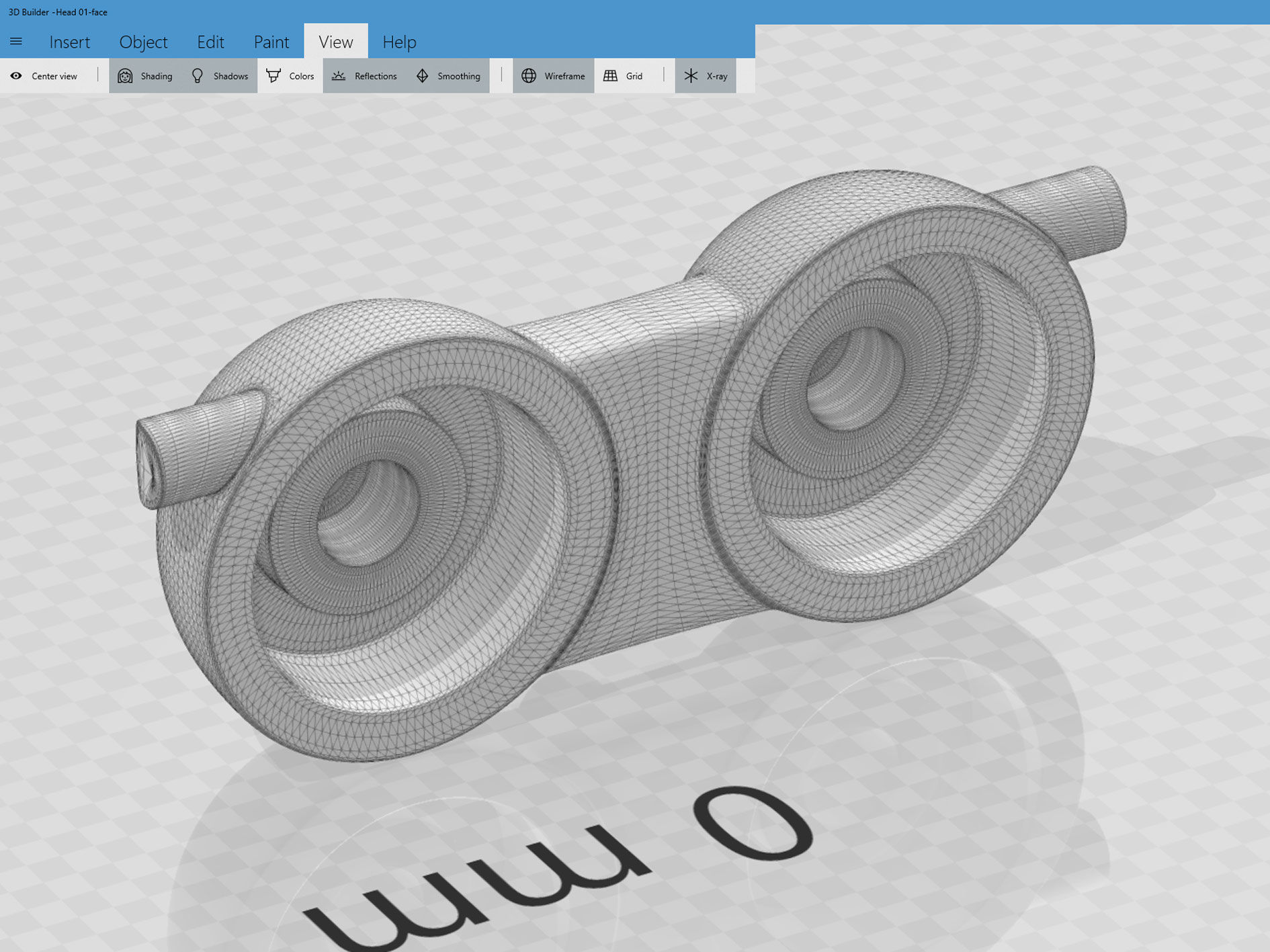This screenshot has width=1270, height=952.
Task: Open the Help tab
Action: pos(399,42)
